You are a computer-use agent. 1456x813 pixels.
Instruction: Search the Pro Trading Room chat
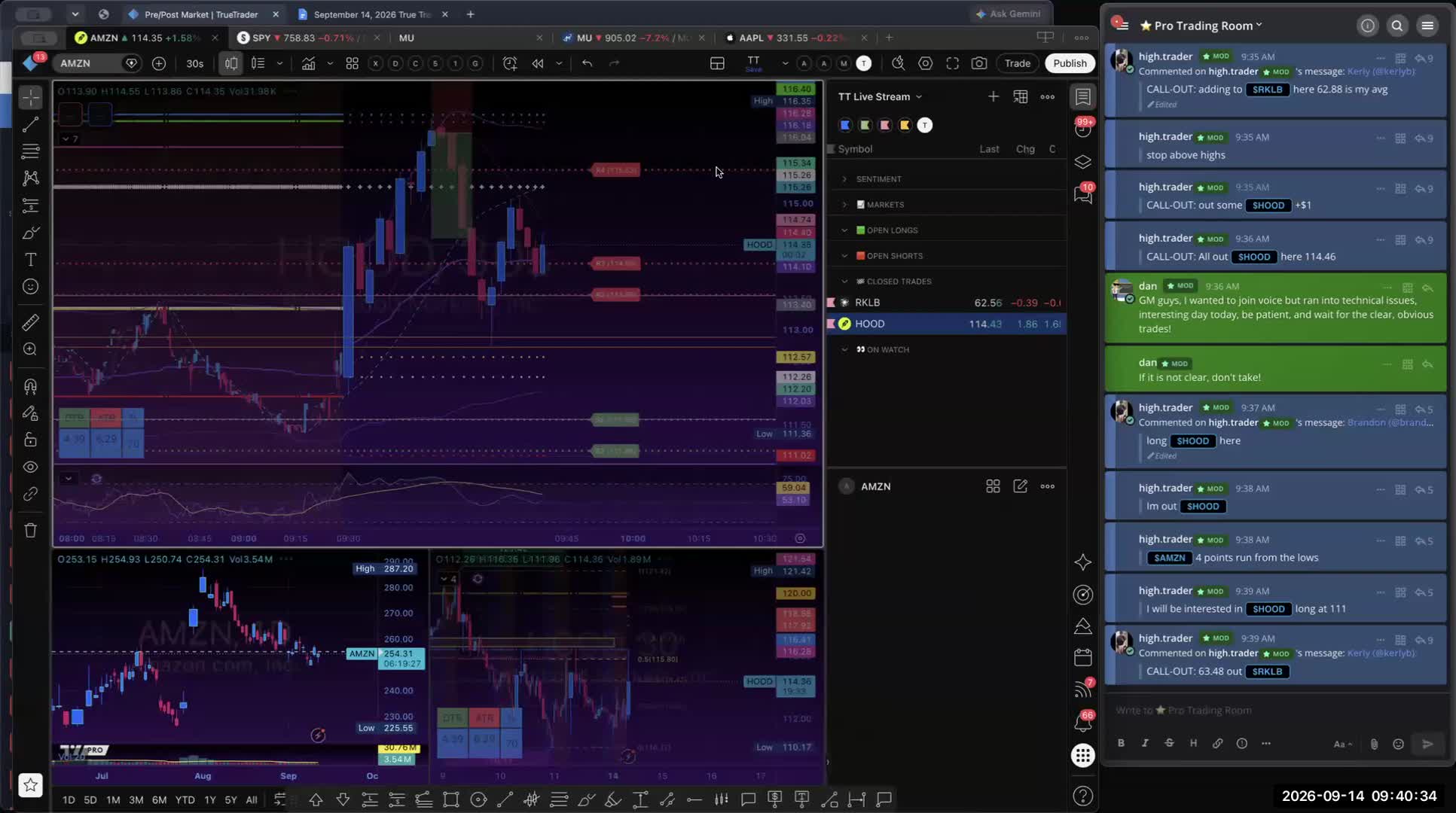pos(1397,26)
